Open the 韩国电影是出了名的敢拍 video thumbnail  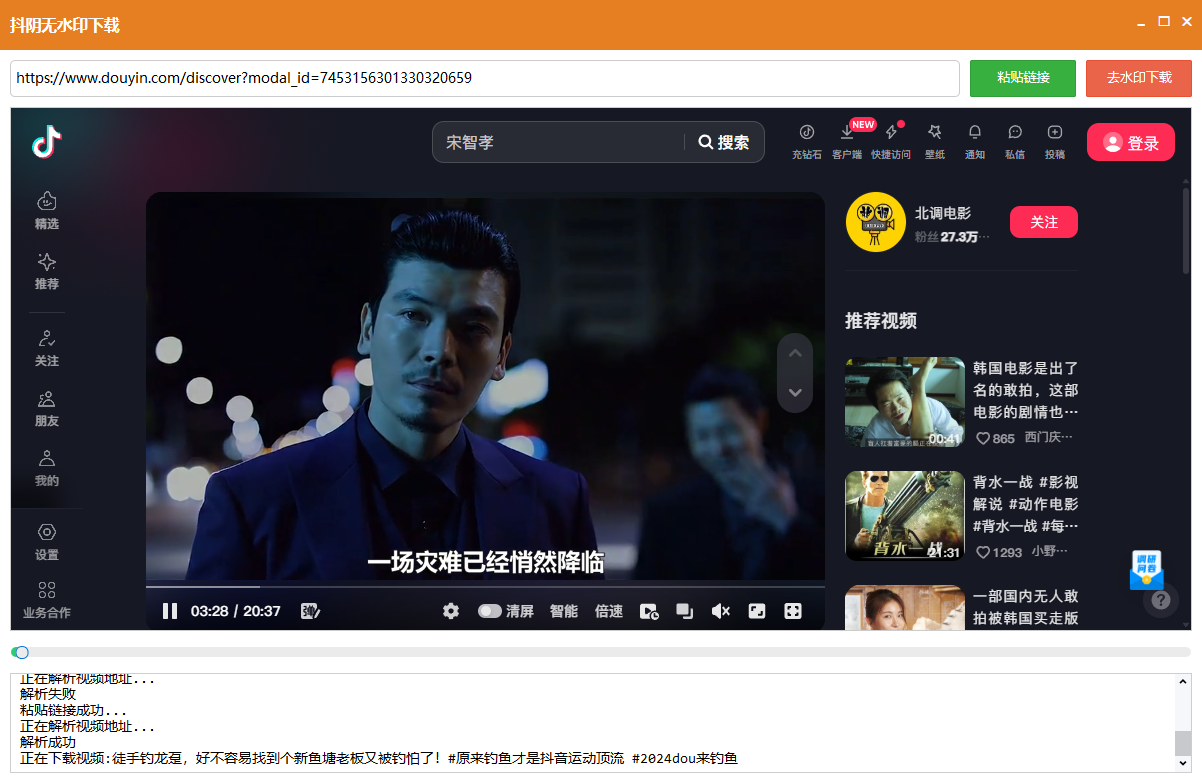905,402
